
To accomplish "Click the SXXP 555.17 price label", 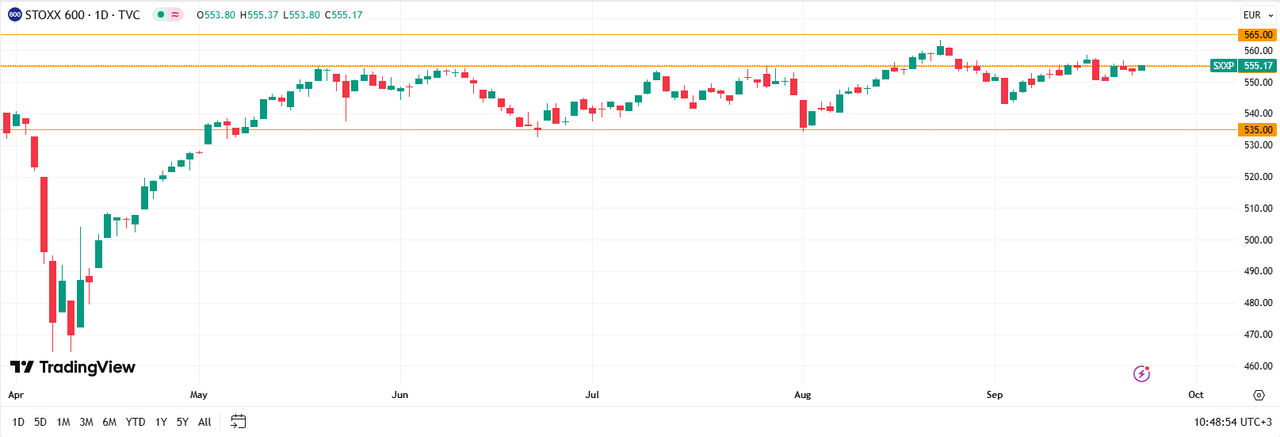I will (x=1243, y=66).
